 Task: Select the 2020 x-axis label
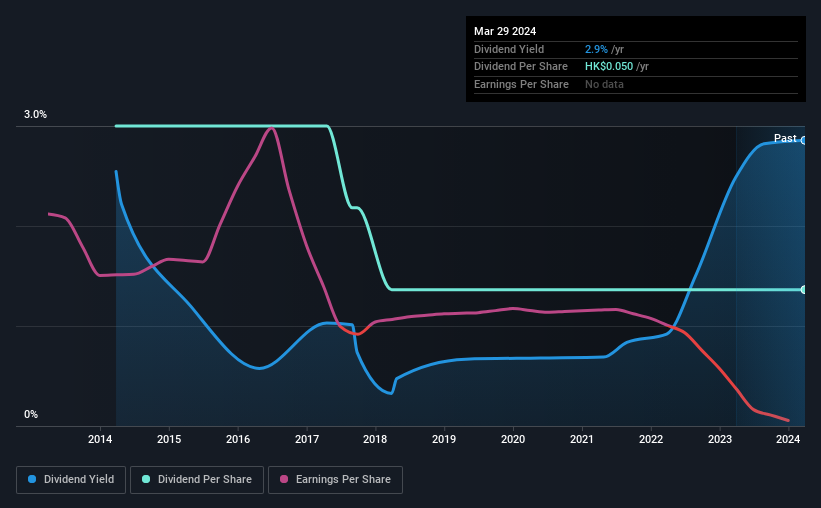(x=513, y=439)
